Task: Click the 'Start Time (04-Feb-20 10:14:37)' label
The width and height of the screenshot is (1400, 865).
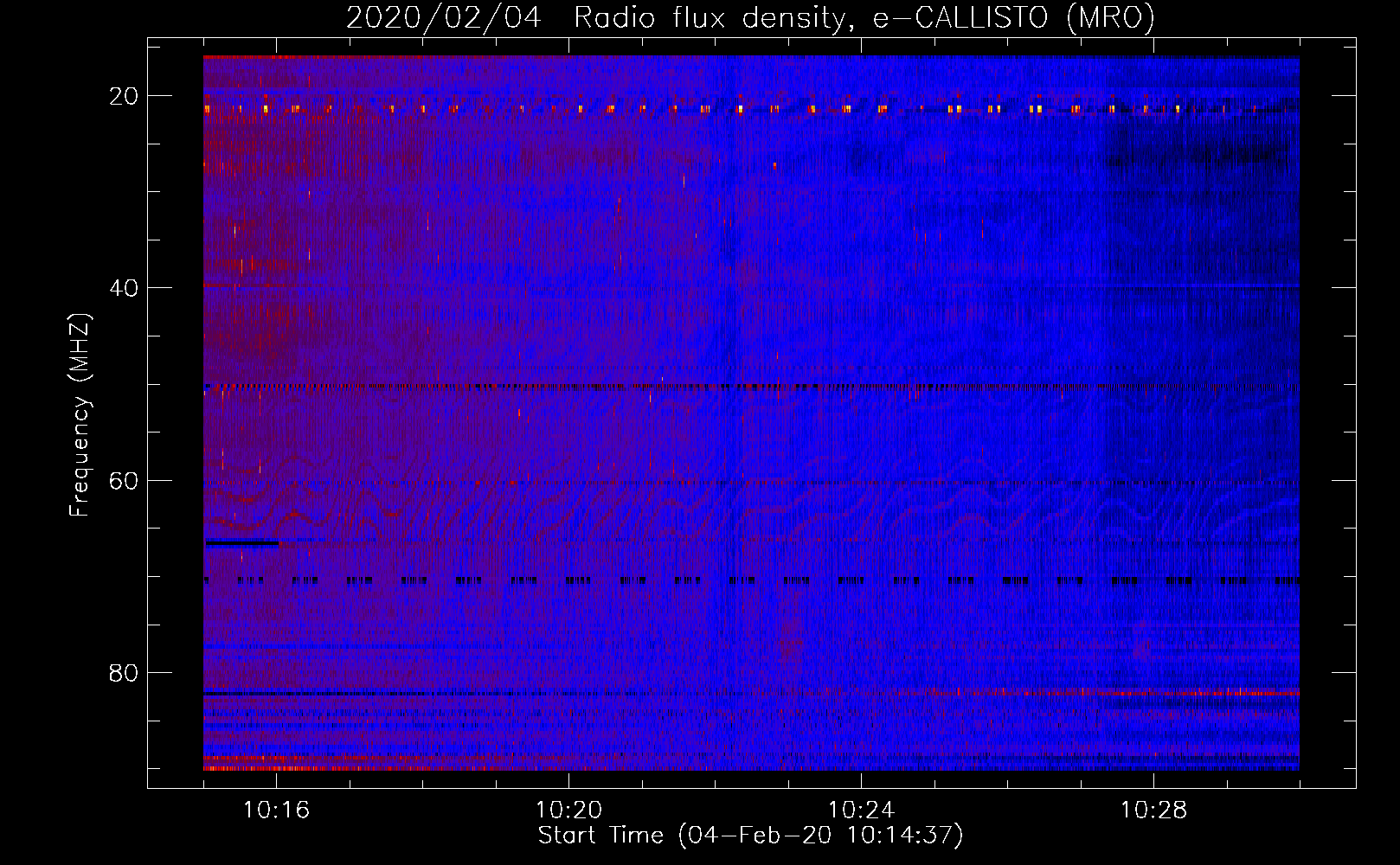Action: pos(750,836)
